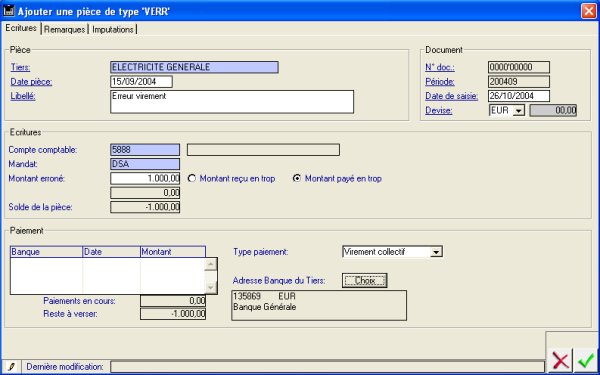Select 'Montant payé en trop' radio button
The width and height of the screenshot is (600, 375).
pyautogui.click(x=297, y=178)
